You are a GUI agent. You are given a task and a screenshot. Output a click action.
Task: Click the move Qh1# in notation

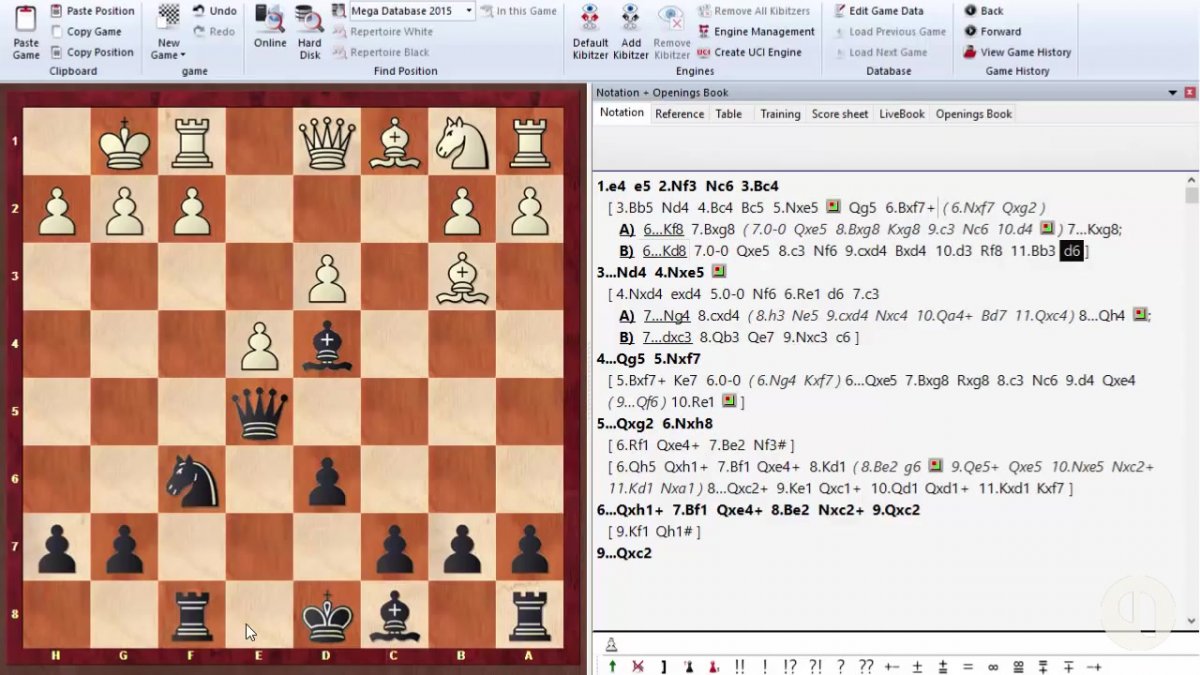[x=672, y=532]
